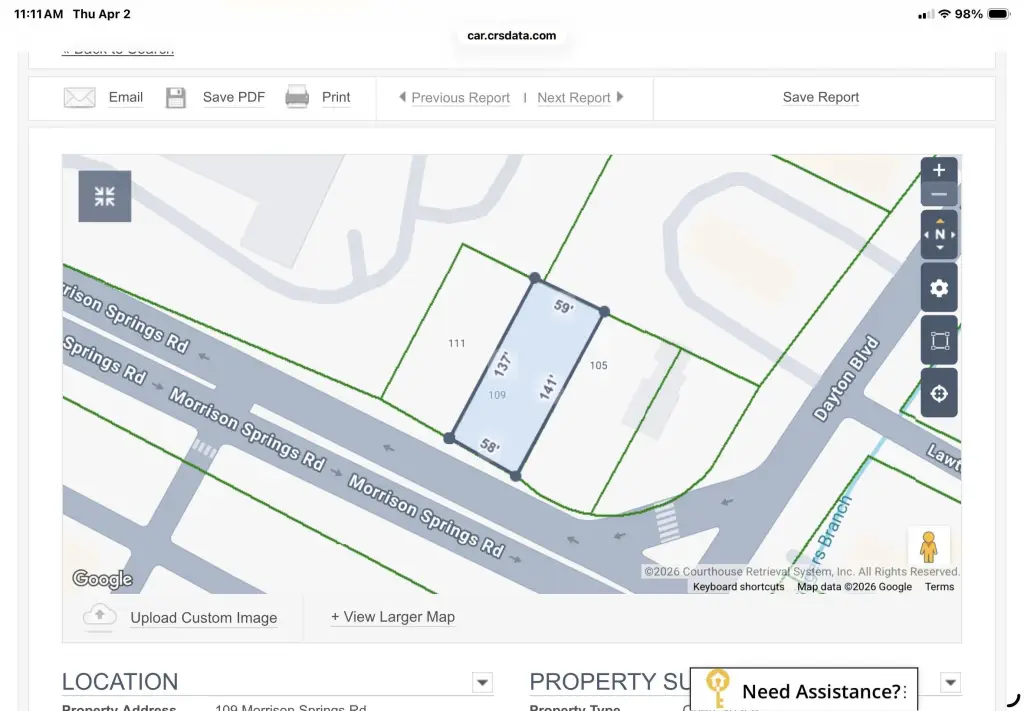
Task: Click parcel 111 on the map
Action: pyautogui.click(x=456, y=343)
